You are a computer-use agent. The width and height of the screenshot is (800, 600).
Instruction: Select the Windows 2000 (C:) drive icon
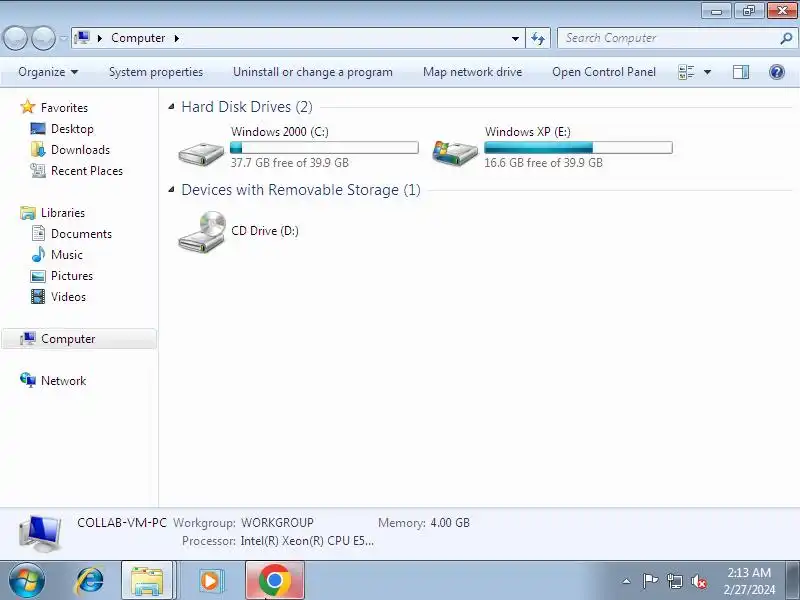[x=201, y=153]
